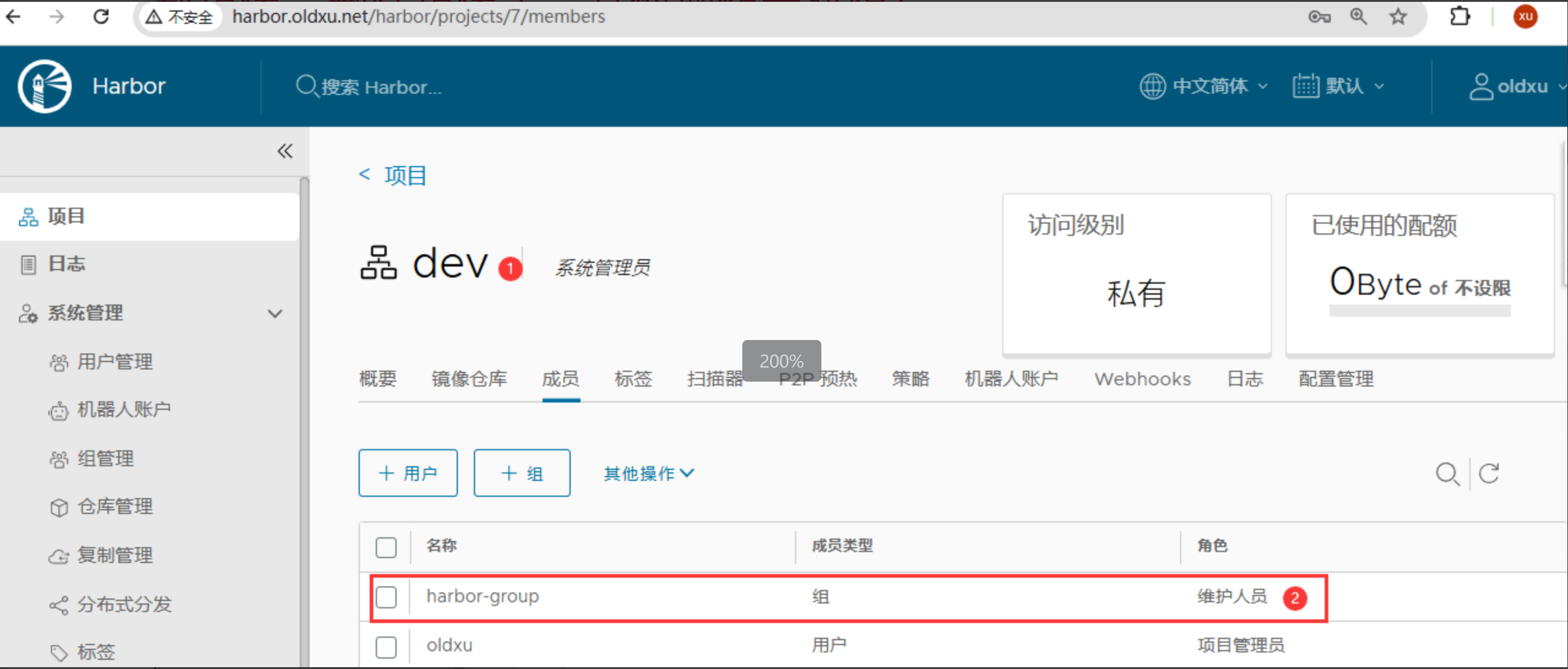Open browser extensions puzzle icon

point(1460,17)
